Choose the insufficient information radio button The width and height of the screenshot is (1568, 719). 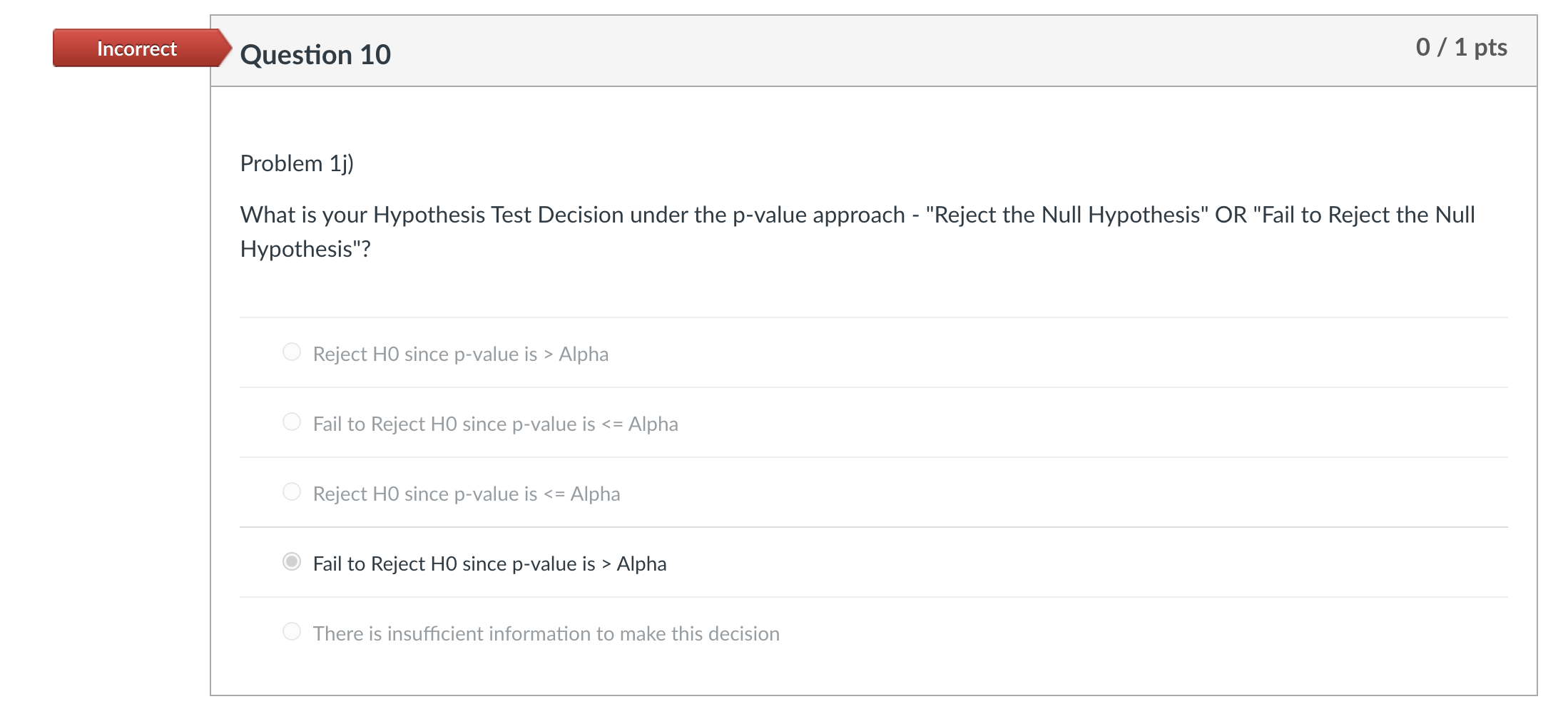[292, 631]
